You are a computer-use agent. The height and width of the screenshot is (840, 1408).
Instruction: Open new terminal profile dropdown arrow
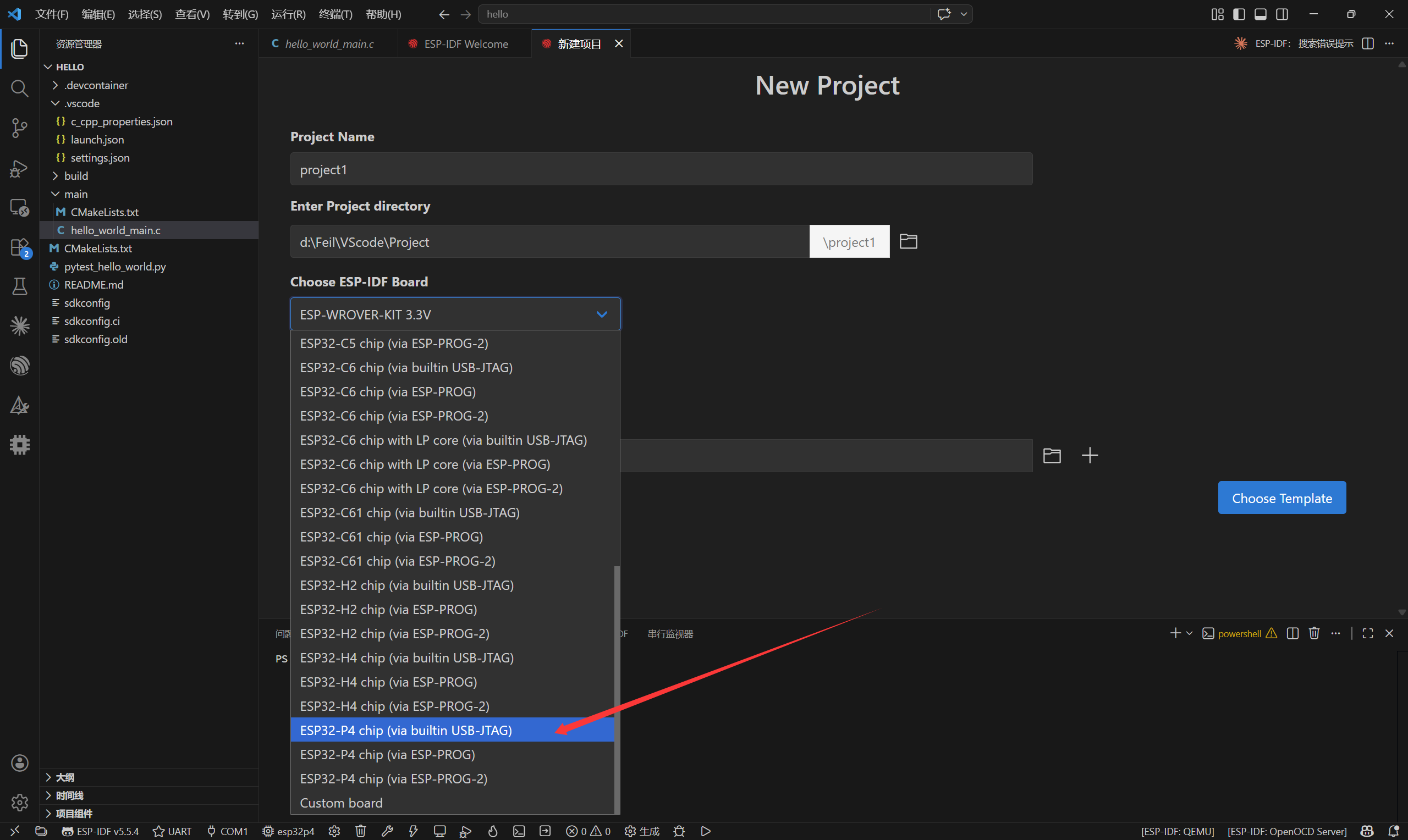pos(1189,633)
